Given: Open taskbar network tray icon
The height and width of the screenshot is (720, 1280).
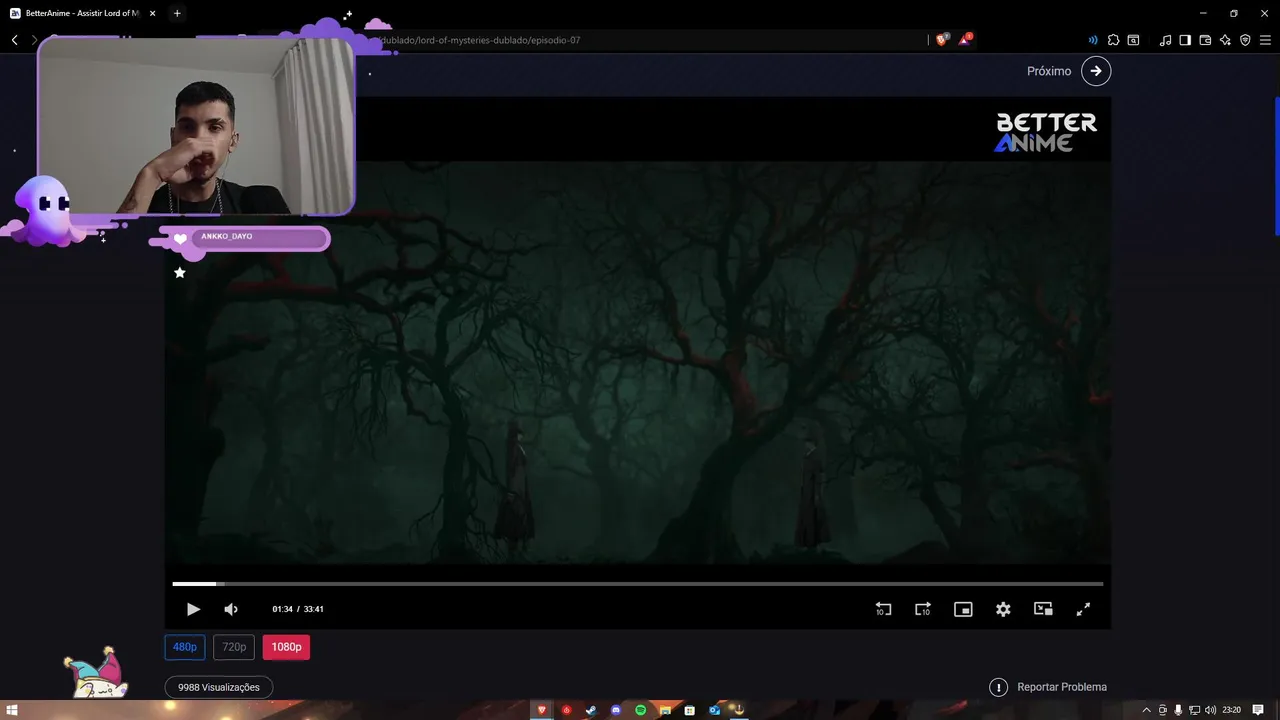Looking at the screenshot, I should tap(1195, 710).
